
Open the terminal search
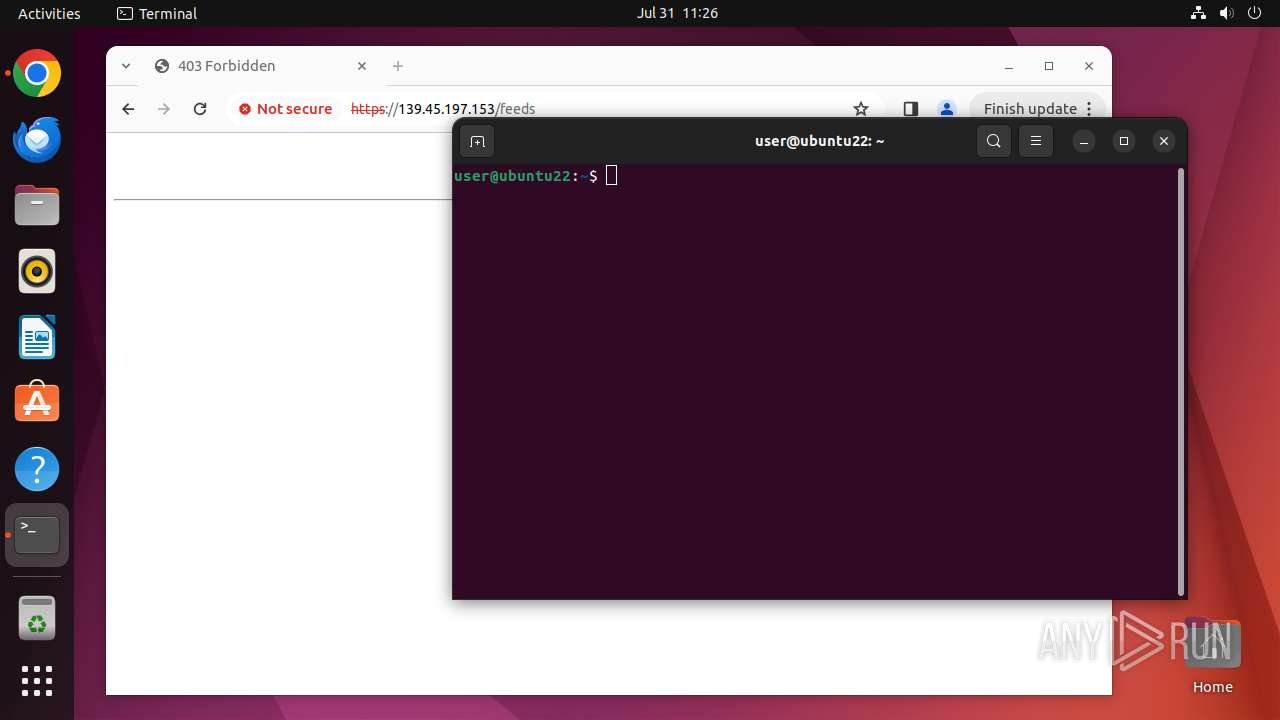(x=993, y=141)
